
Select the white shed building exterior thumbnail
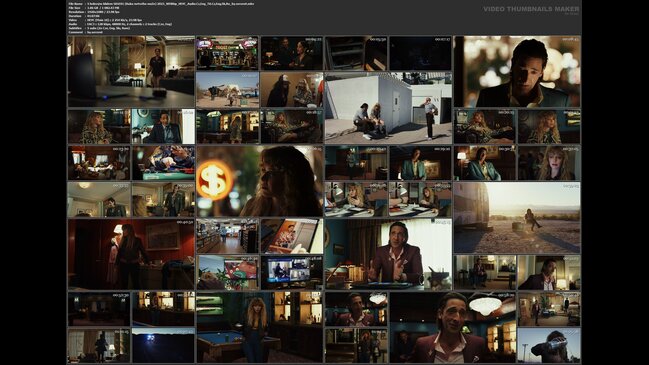pyautogui.click(x=388, y=108)
